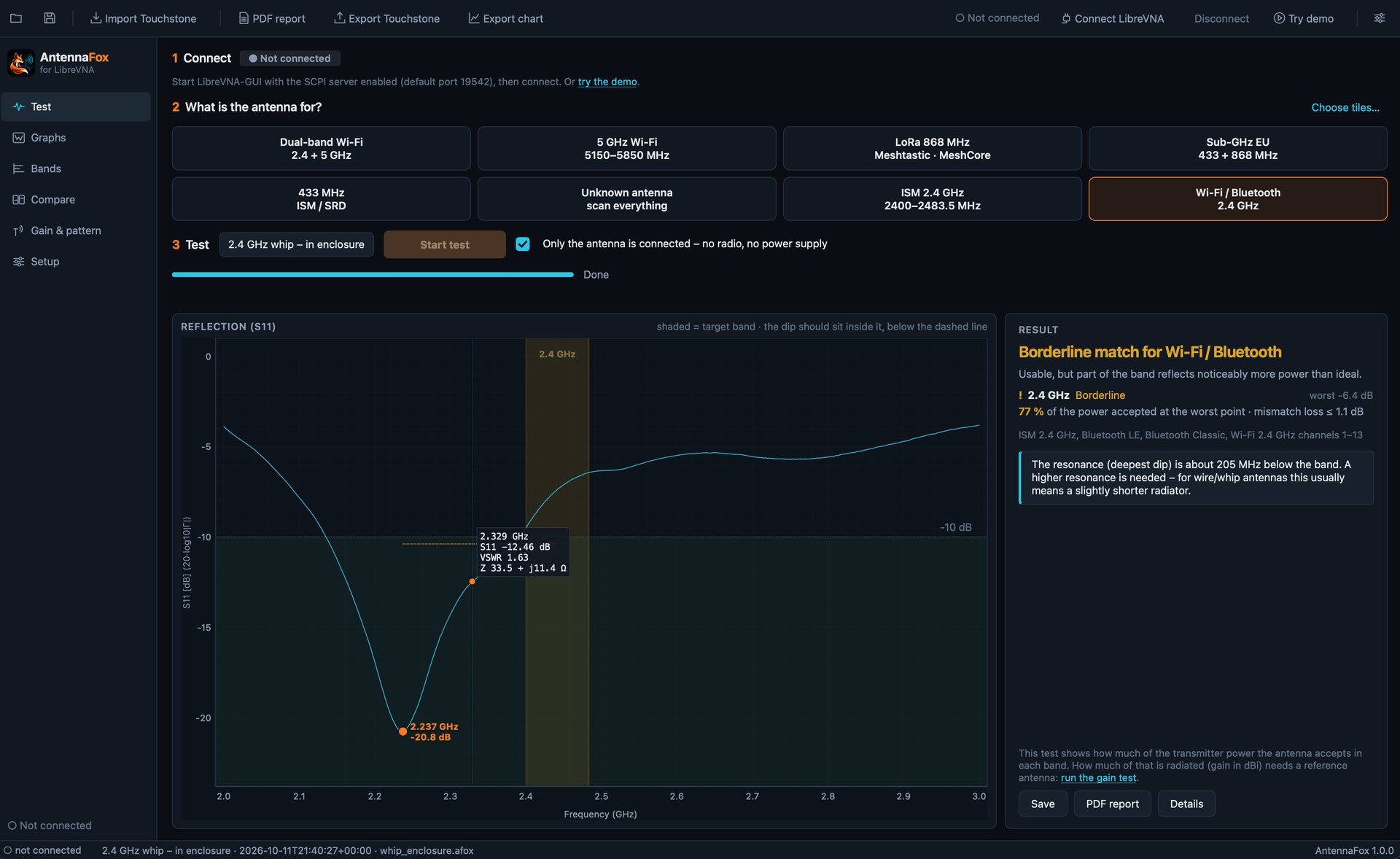Click PDF report in result panel
1400x859 pixels.
coord(1112,804)
